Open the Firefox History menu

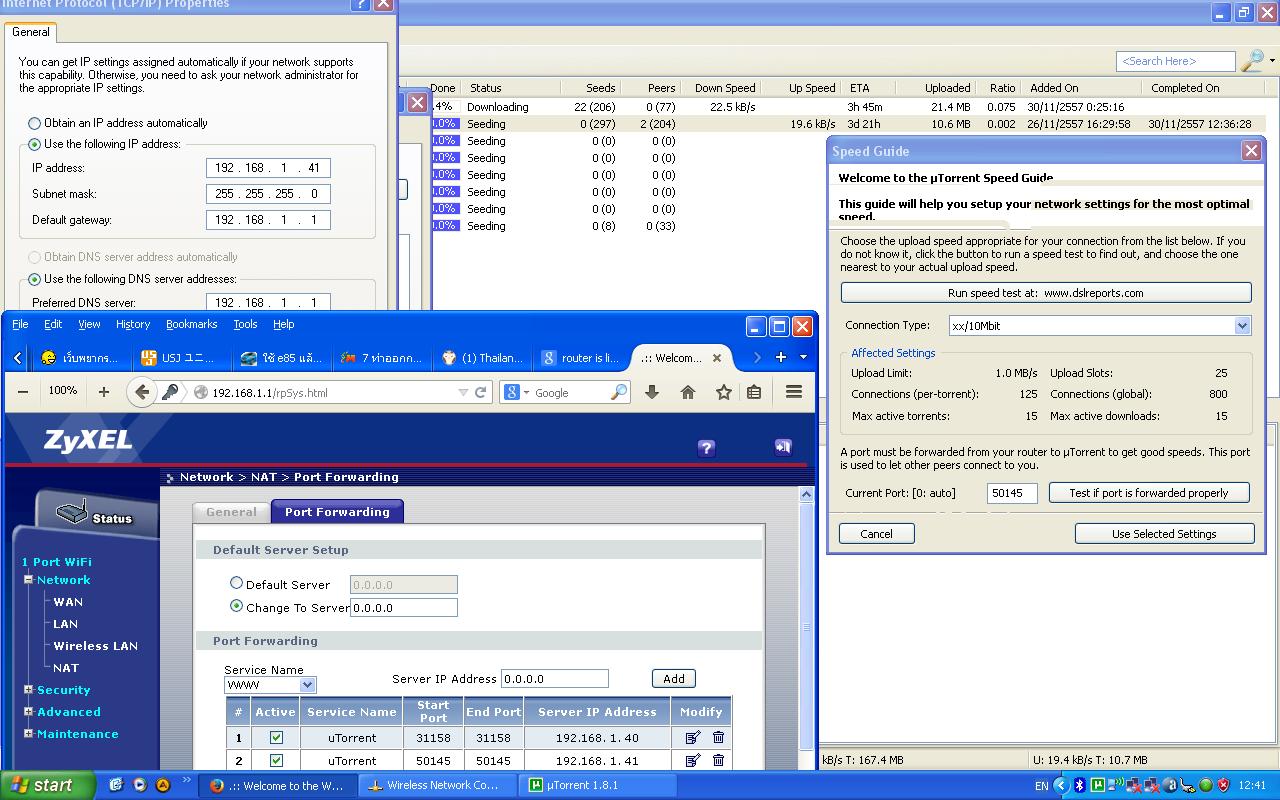pos(132,324)
